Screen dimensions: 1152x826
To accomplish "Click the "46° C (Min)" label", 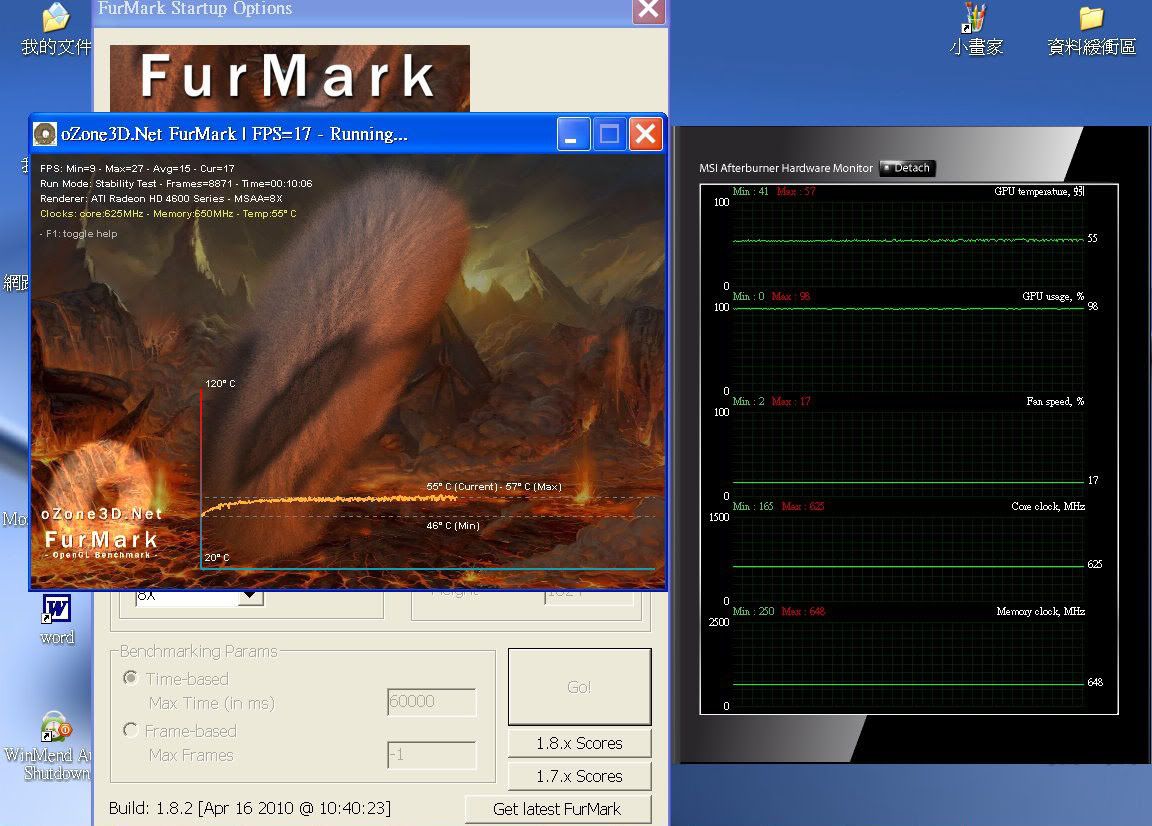I will pyautogui.click(x=453, y=525).
